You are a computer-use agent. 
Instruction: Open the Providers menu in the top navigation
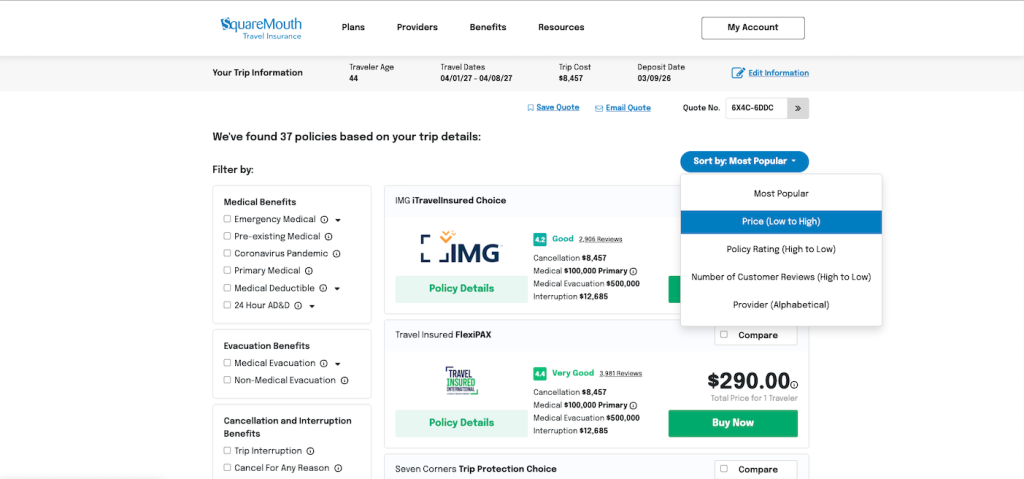(x=417, y=27)
